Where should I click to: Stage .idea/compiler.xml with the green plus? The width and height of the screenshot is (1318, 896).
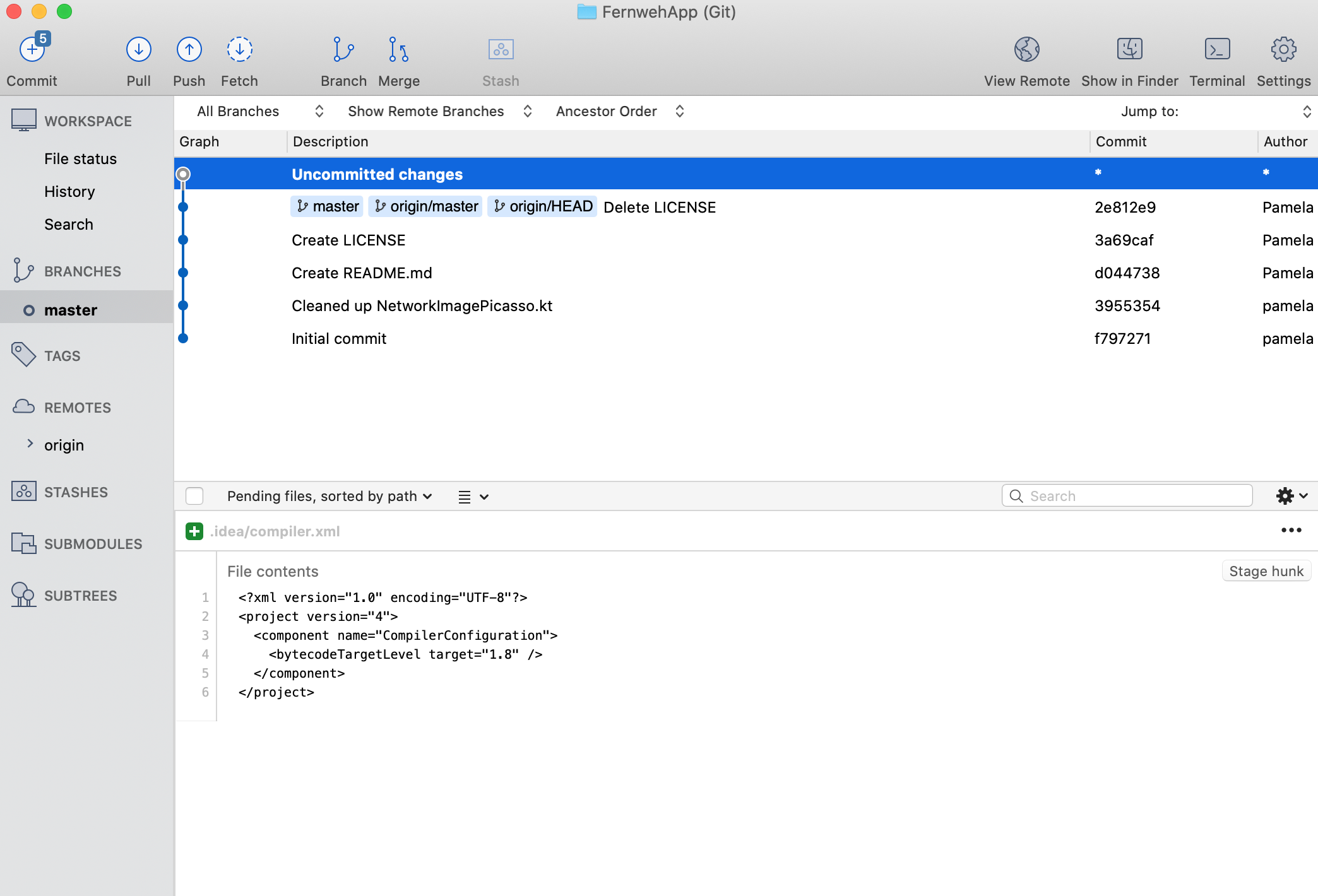coord(194,531)
